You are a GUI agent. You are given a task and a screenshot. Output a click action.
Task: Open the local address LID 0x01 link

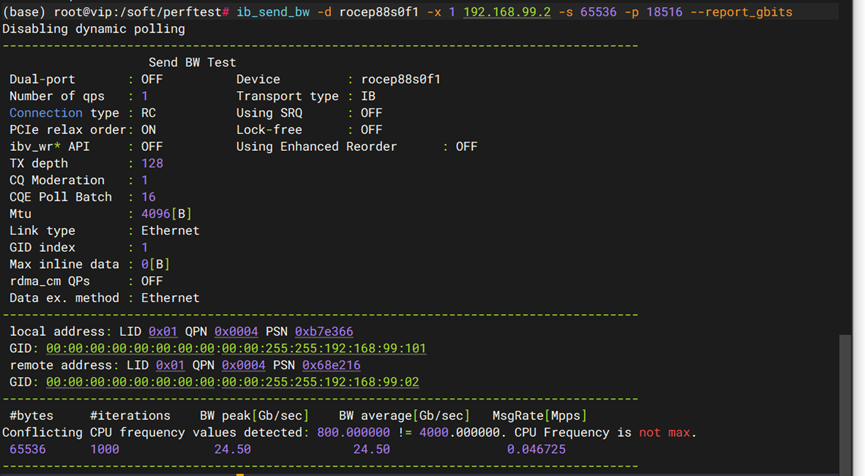click(x=161, y=331)
